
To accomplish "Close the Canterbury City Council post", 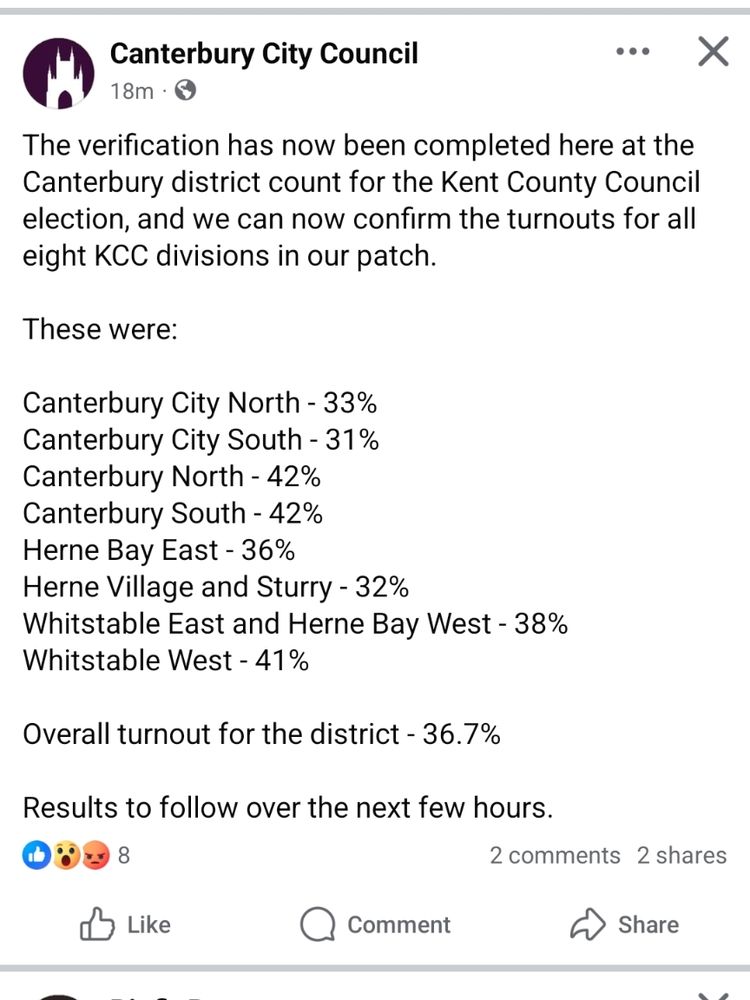I will click(712, 52).
